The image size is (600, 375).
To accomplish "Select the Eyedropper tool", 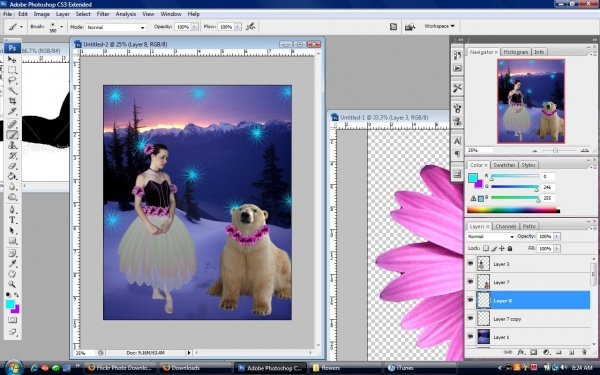I will 12,264.
